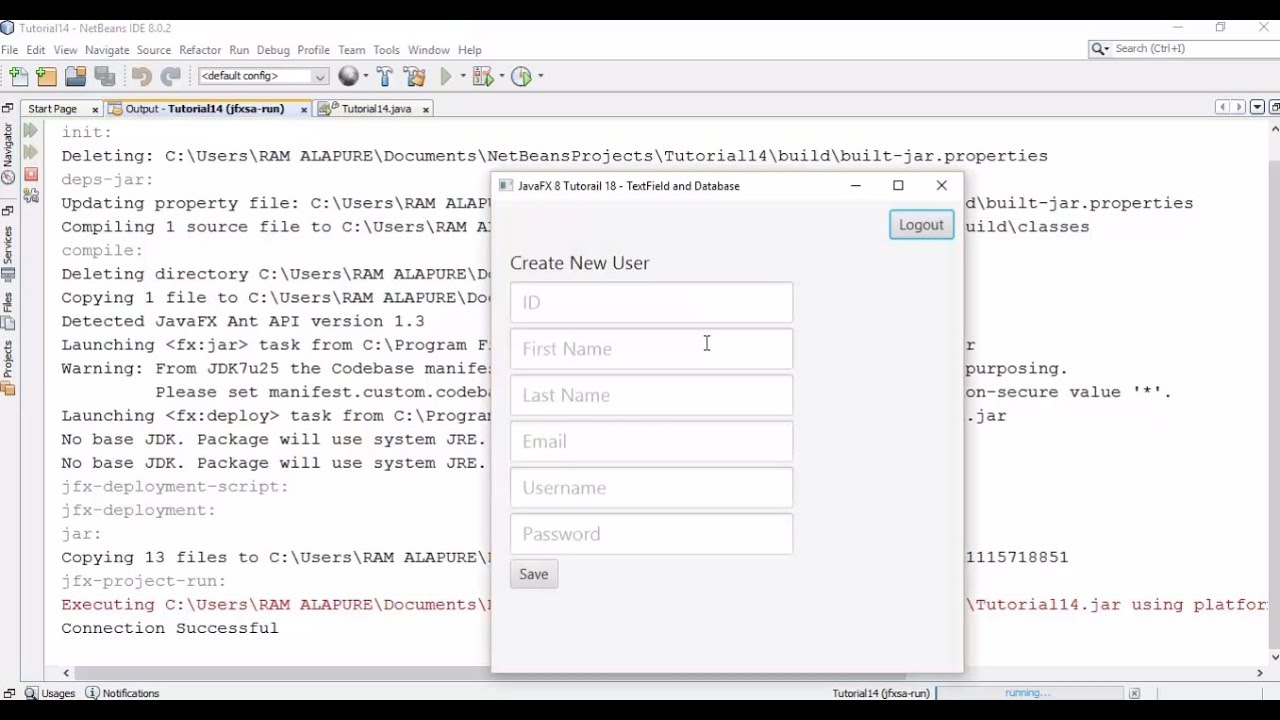
Task: Click the Open Project toolbar icon
Action: click(76, 76)
